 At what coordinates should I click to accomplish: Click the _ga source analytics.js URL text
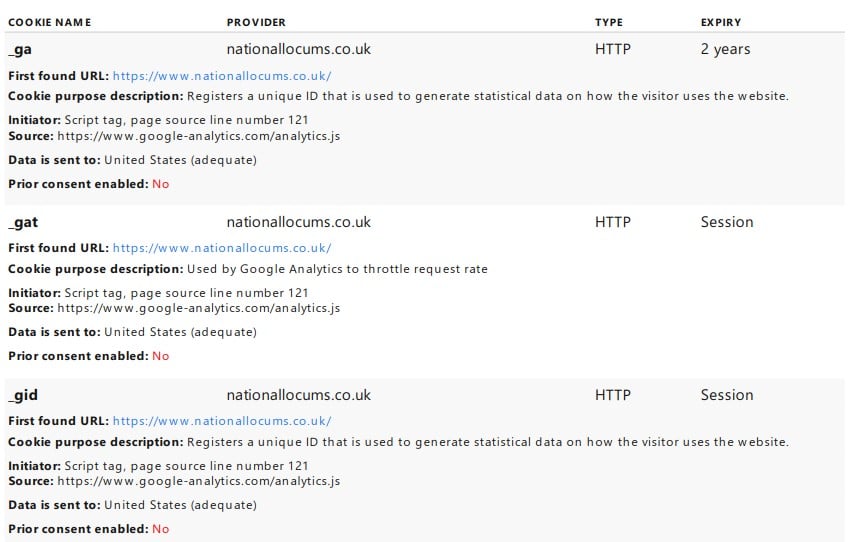point(198,136)
